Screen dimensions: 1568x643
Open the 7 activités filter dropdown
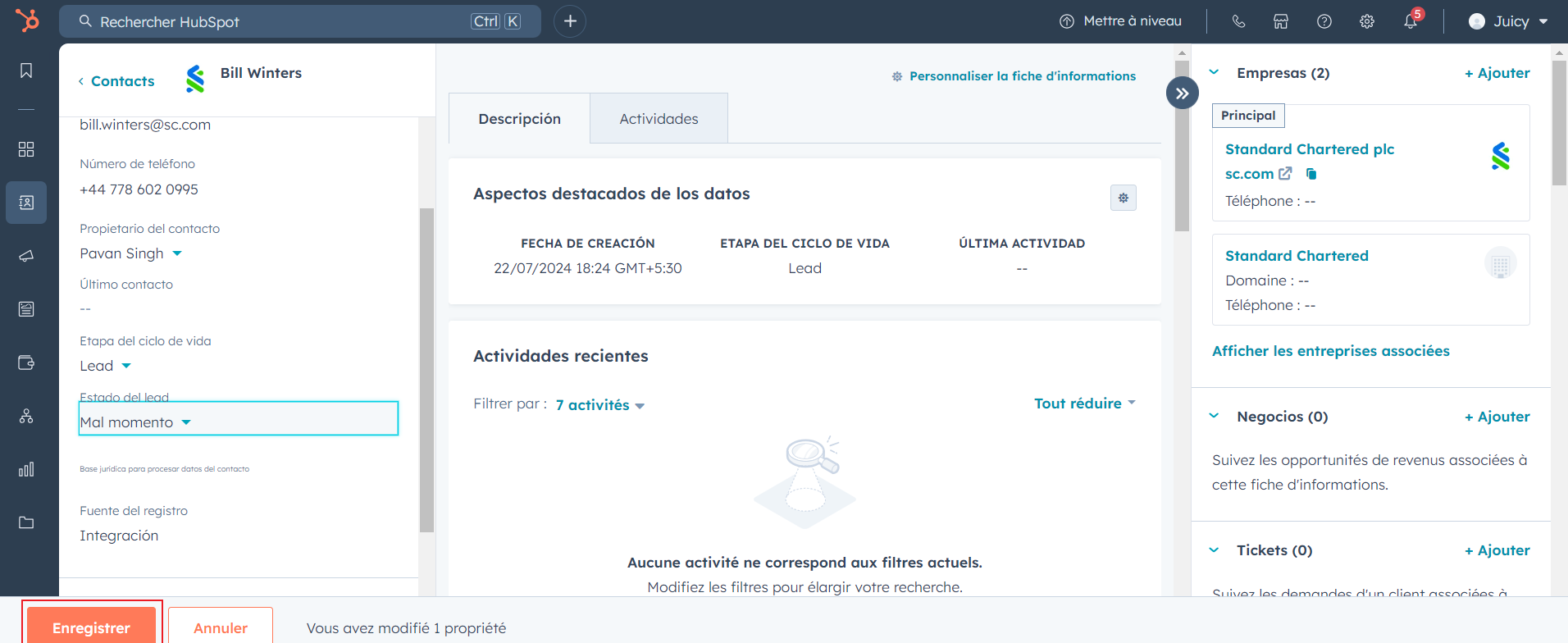click(599, 405)
